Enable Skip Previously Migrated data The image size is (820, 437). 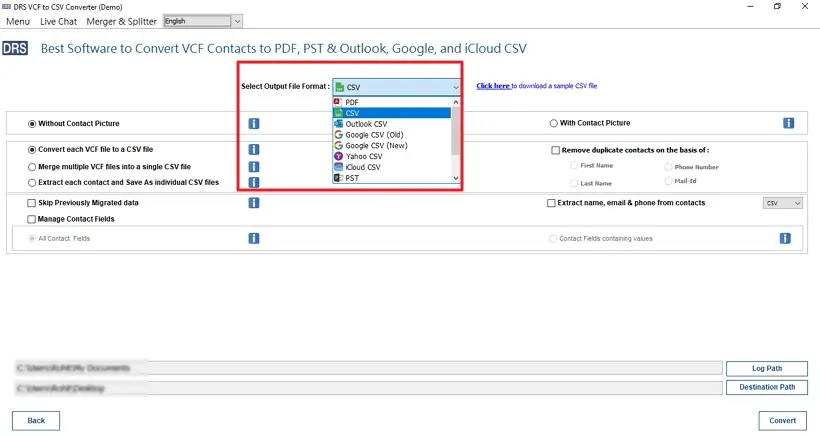(x=31, y=203)
